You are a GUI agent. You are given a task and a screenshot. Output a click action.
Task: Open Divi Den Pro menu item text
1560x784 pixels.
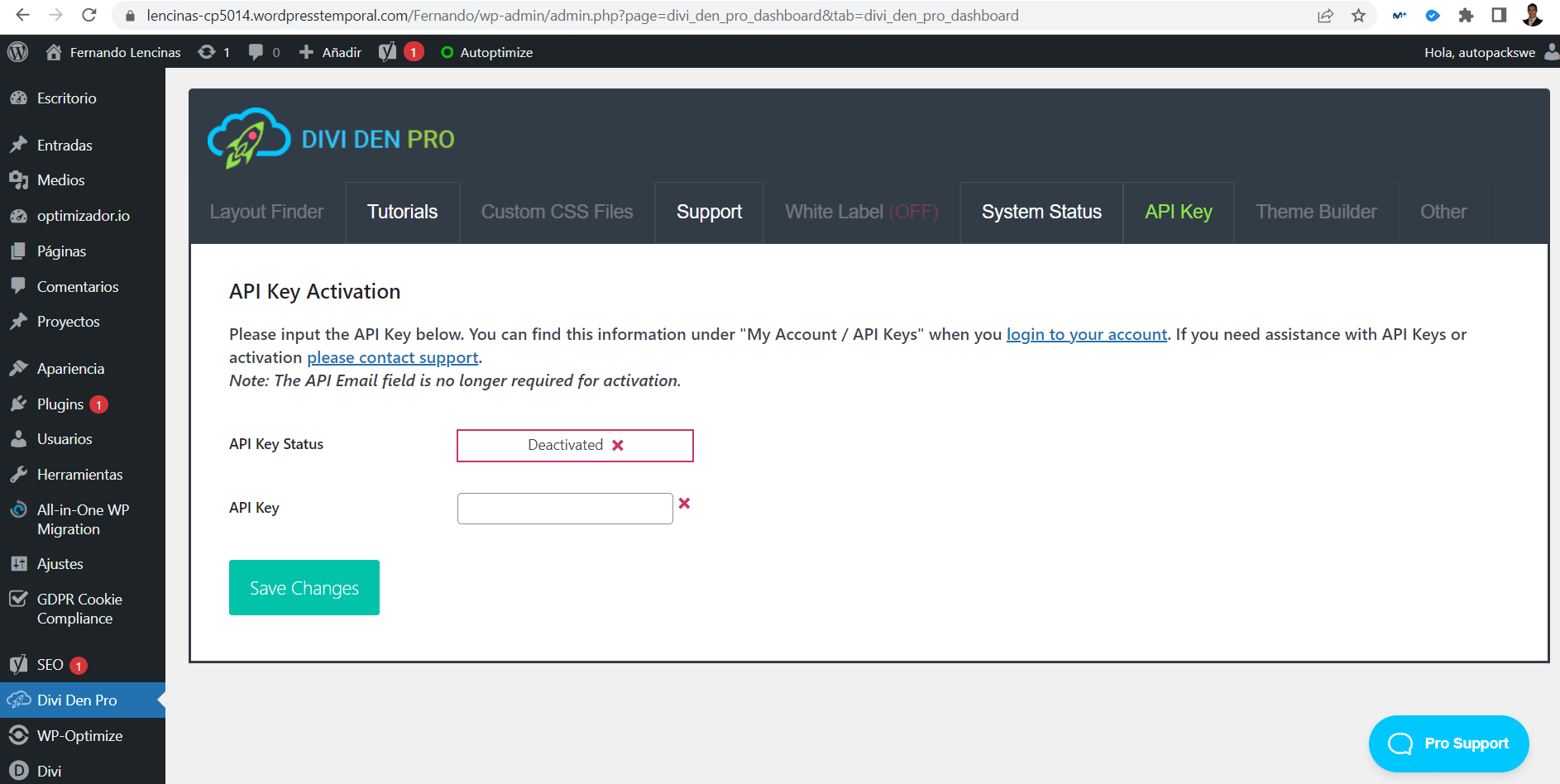pos(77,700)
